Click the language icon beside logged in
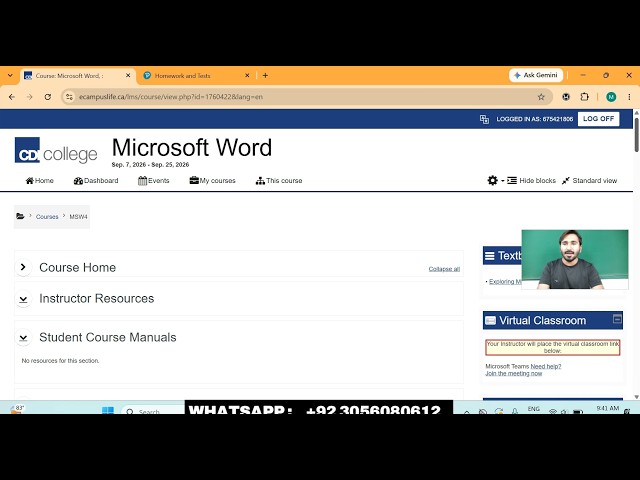This screenshot has width=640, height=480. pos(484,119)
